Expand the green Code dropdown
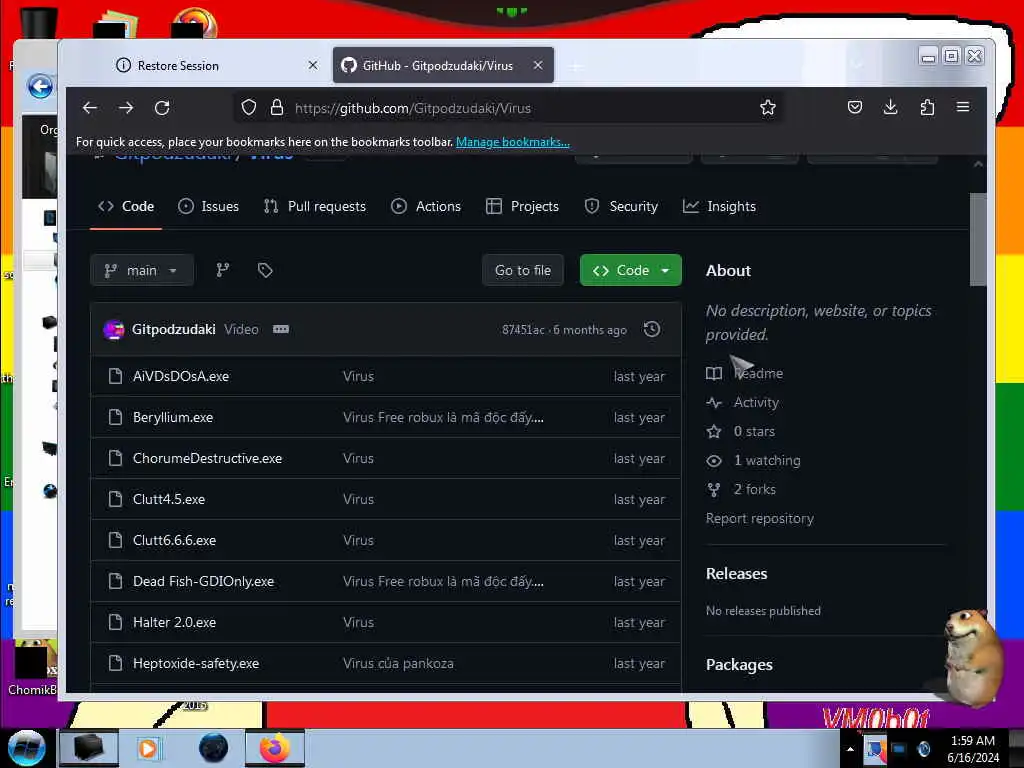This screenshot has width=1024, height=768. click(x=630, y=270)
